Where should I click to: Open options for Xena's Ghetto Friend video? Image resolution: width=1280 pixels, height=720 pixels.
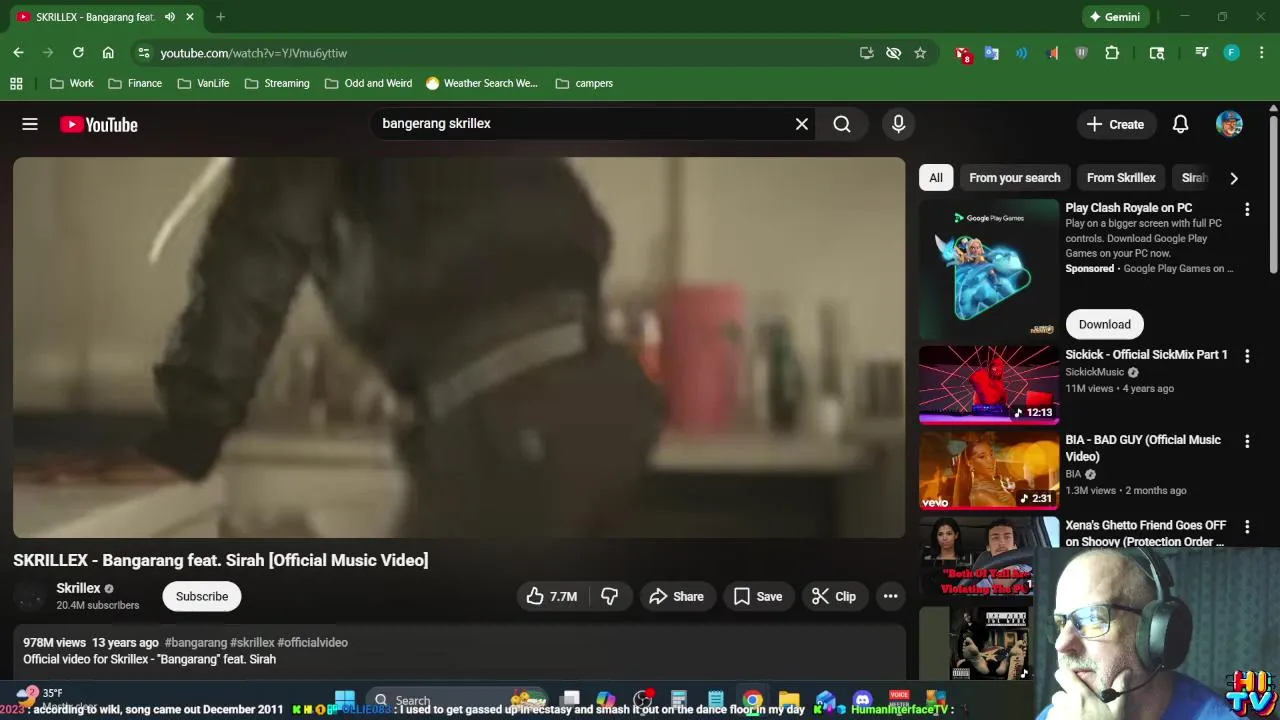point(1247,527)
